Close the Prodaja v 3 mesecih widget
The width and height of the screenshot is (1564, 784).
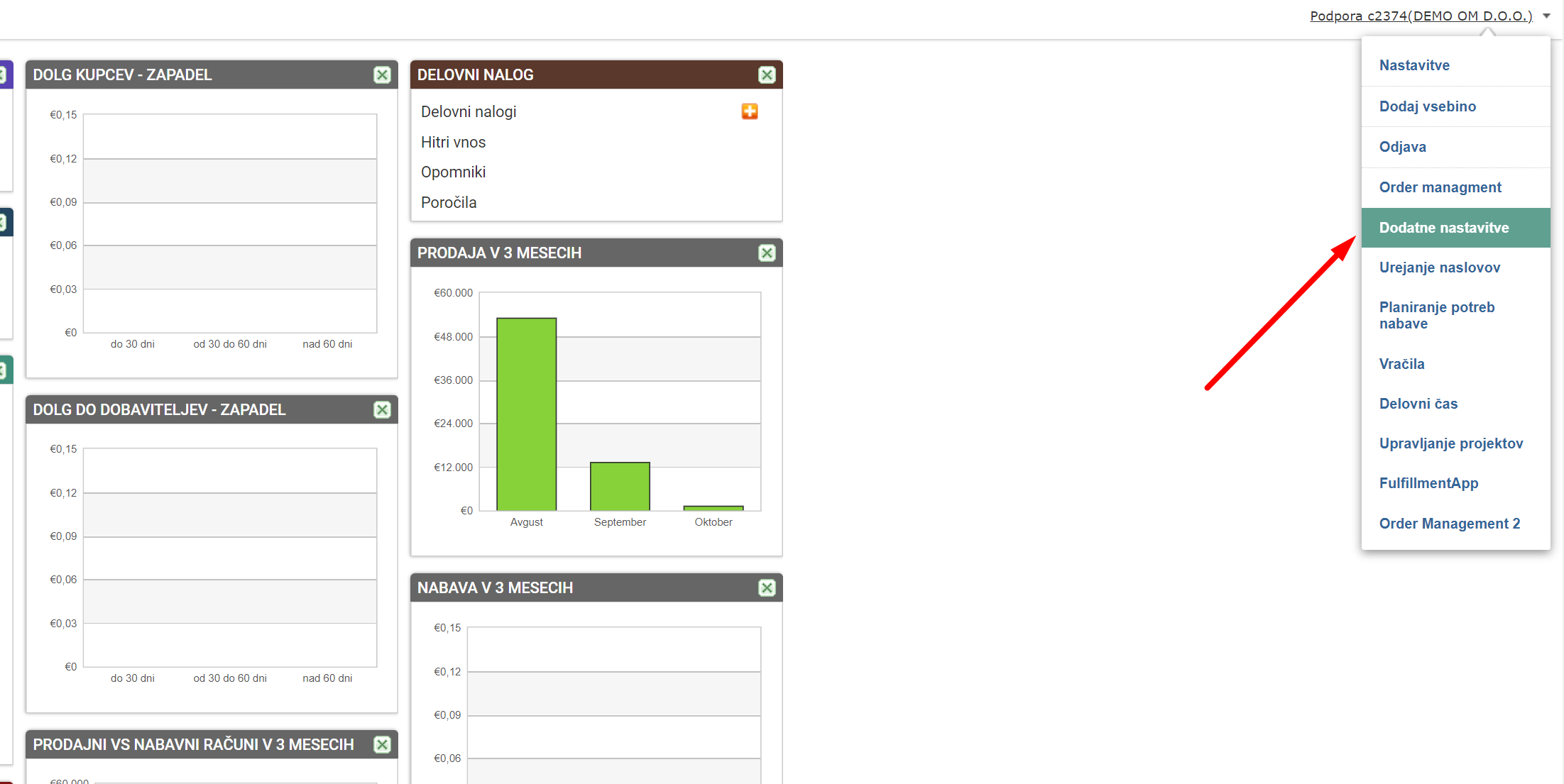coord(767,253)
